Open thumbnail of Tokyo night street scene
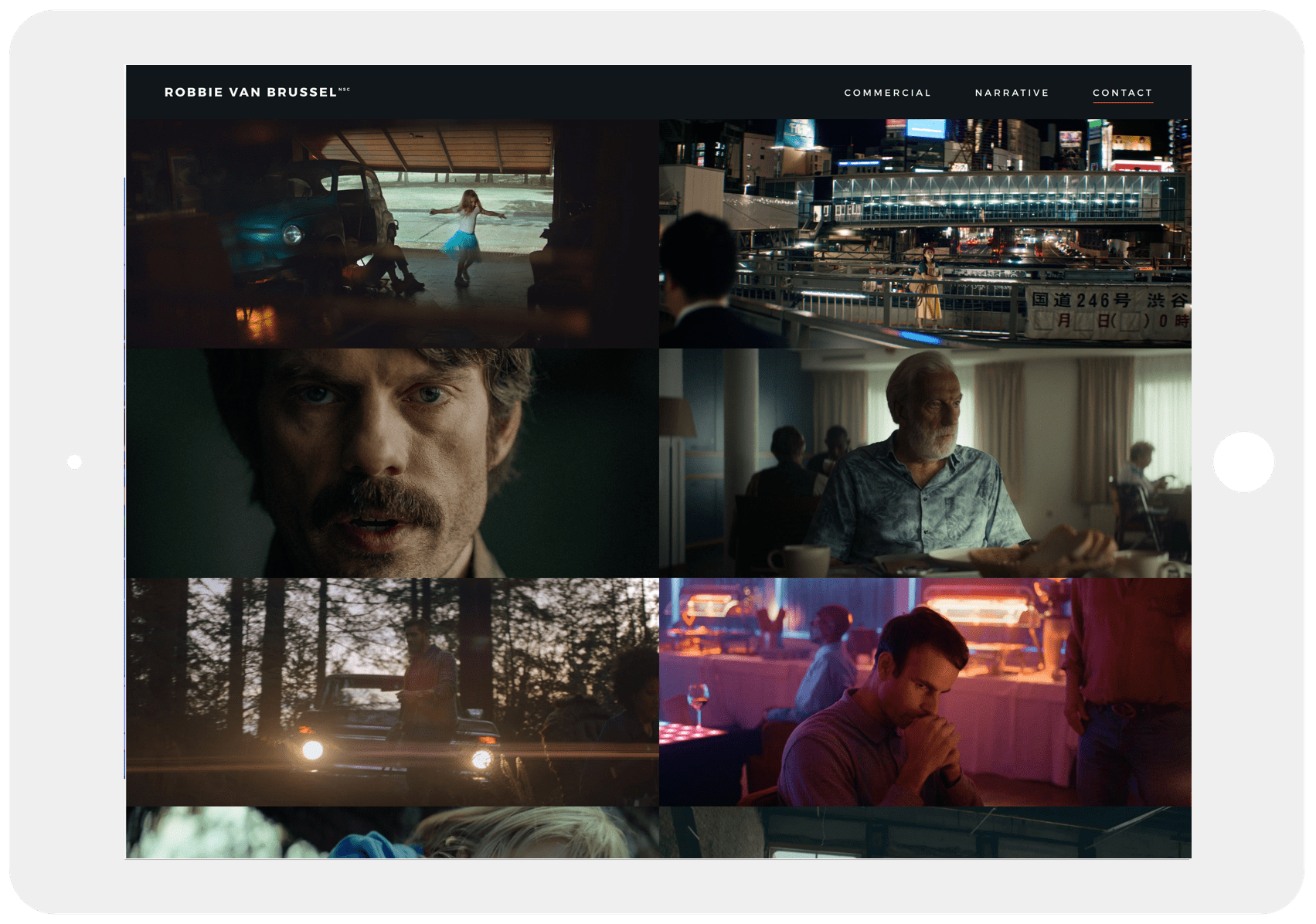The height and width of the screenshot is (924, 1316). tap(925, 233)
